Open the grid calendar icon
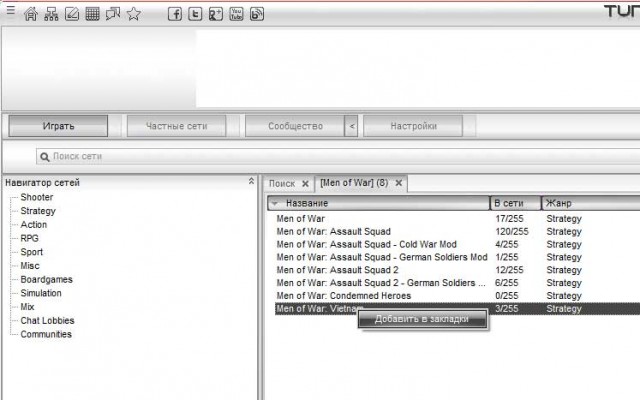The image size is (640, 400). tap(92, 14)
